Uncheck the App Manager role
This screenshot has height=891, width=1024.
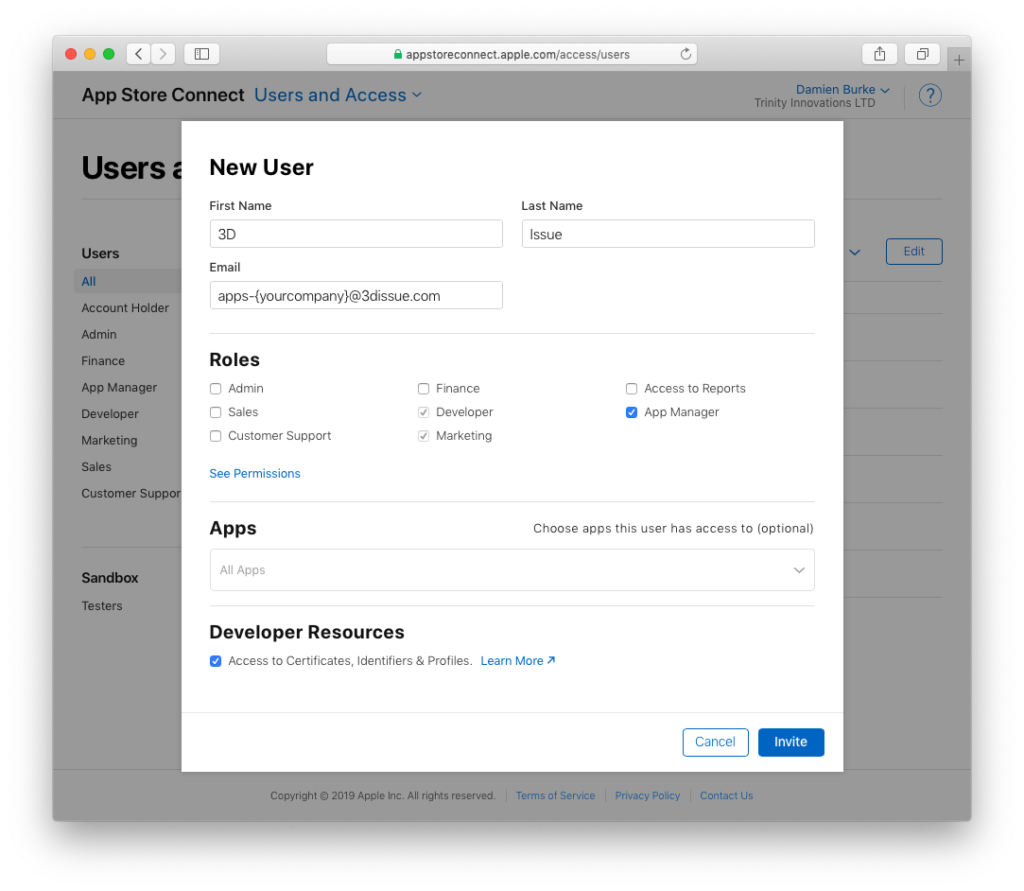coord(632,412)
